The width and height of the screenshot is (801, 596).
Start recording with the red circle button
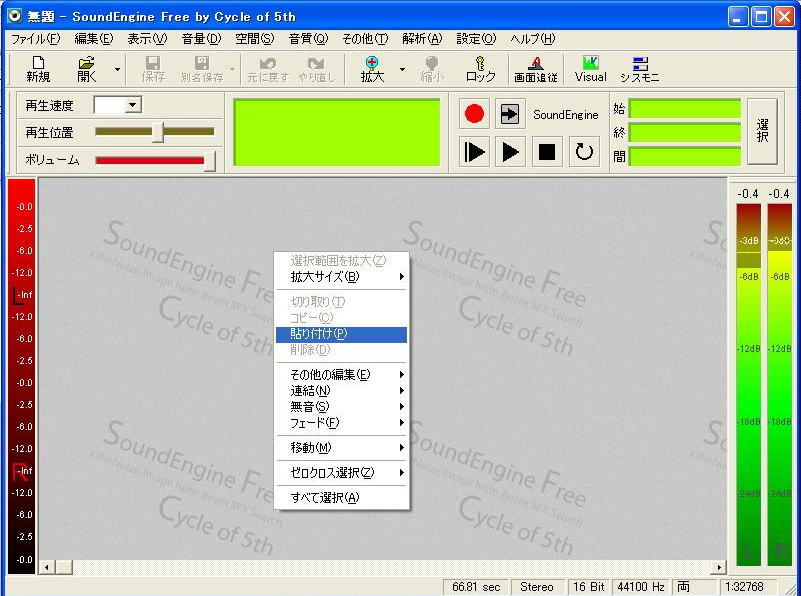coord(474,113)
